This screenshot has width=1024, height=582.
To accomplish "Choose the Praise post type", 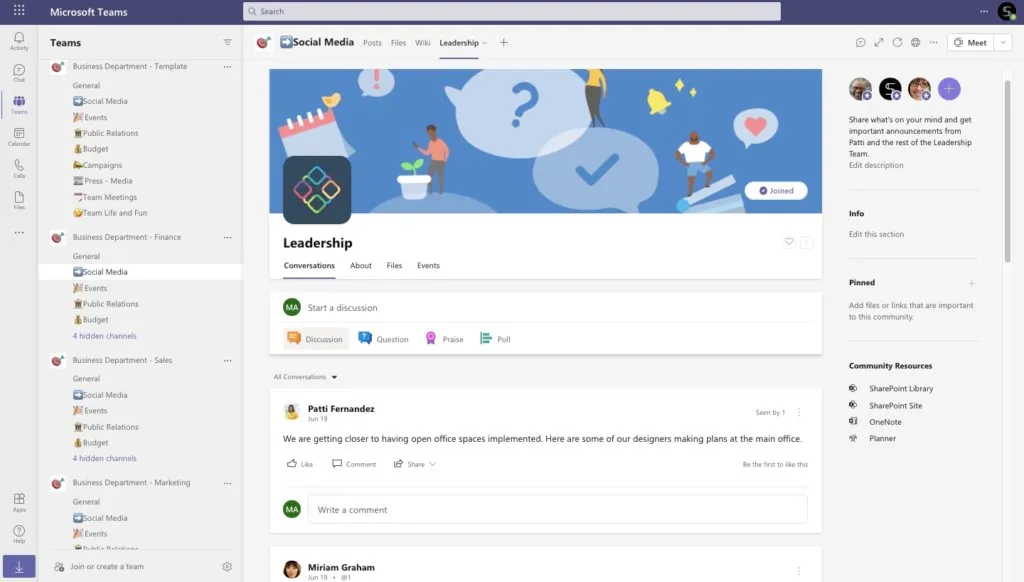I will [445, 339].
